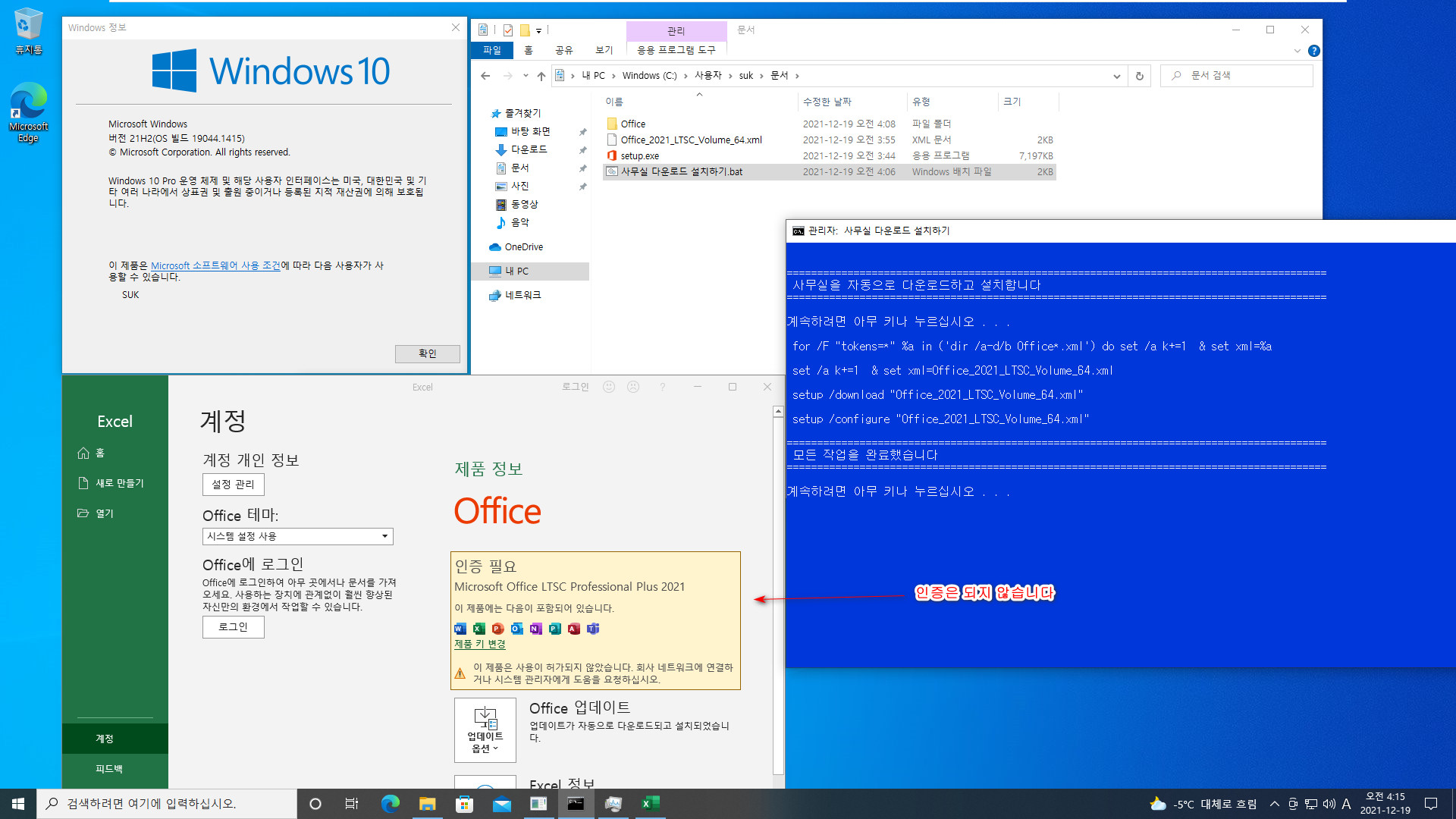
Task: Expand address bar history dropdown
Action: pyautogui.click(x=1116, y=76)
